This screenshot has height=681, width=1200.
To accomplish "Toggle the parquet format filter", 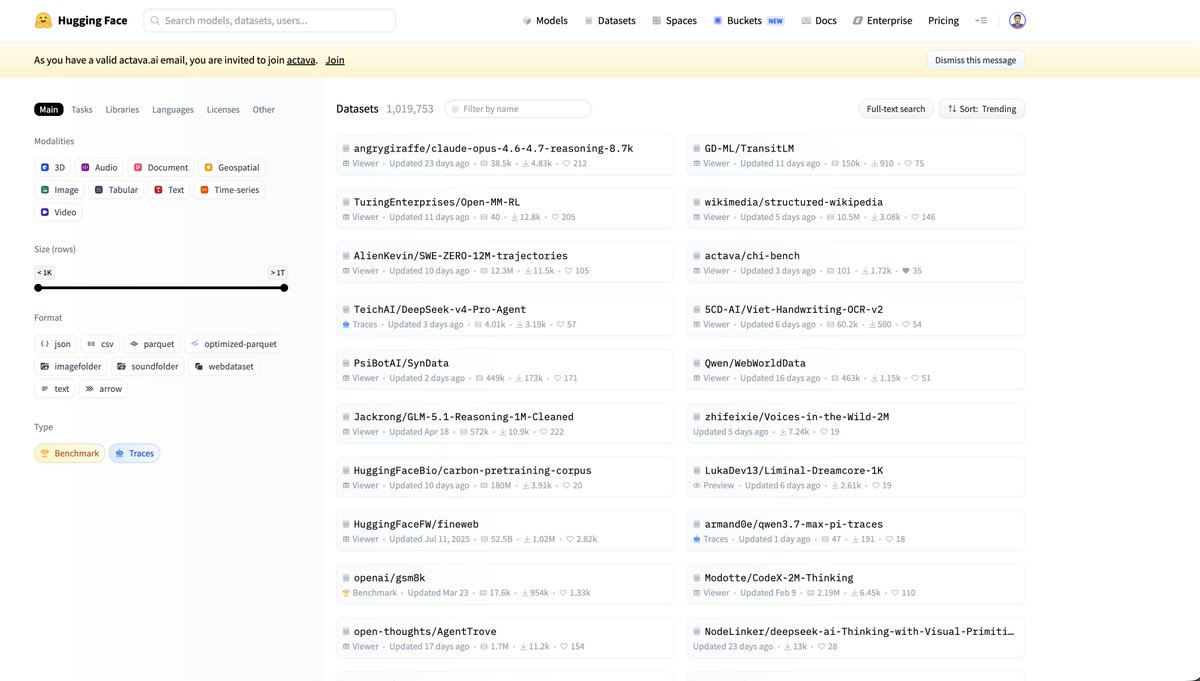I will coord(152,343).
